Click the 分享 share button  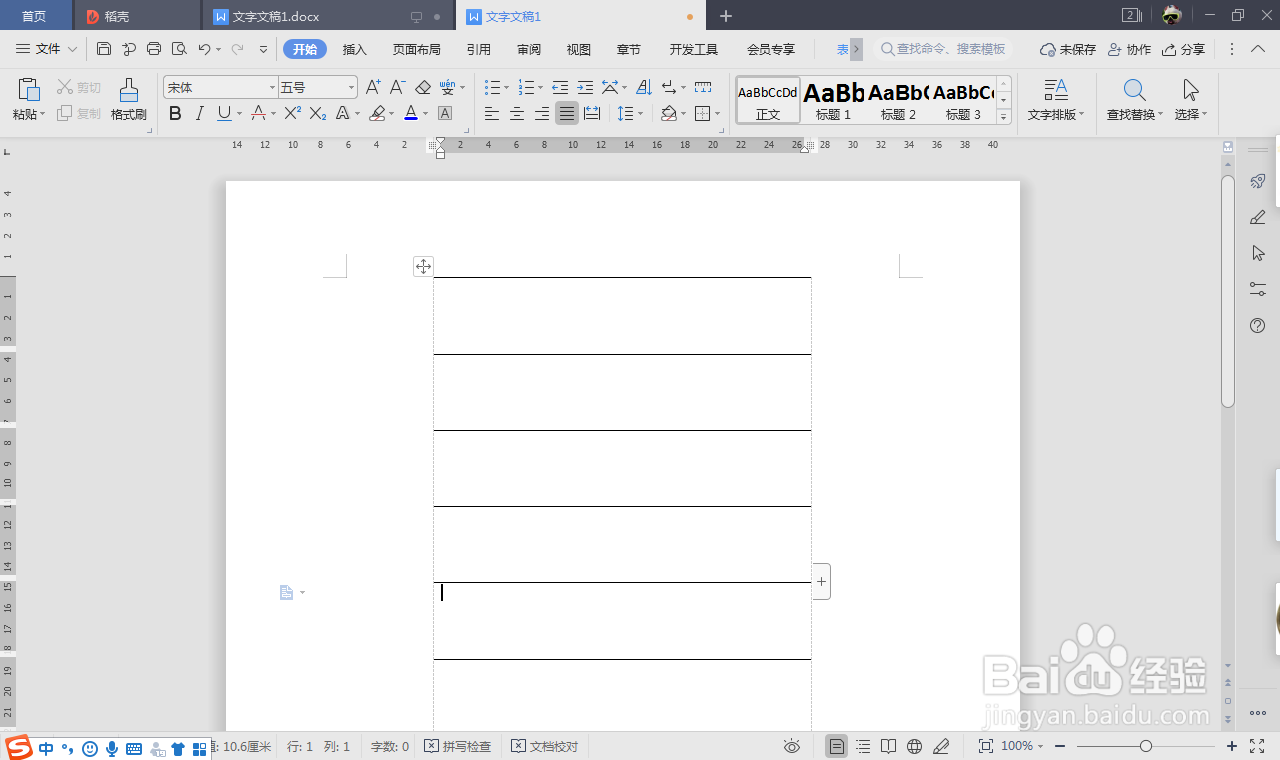1183,49
